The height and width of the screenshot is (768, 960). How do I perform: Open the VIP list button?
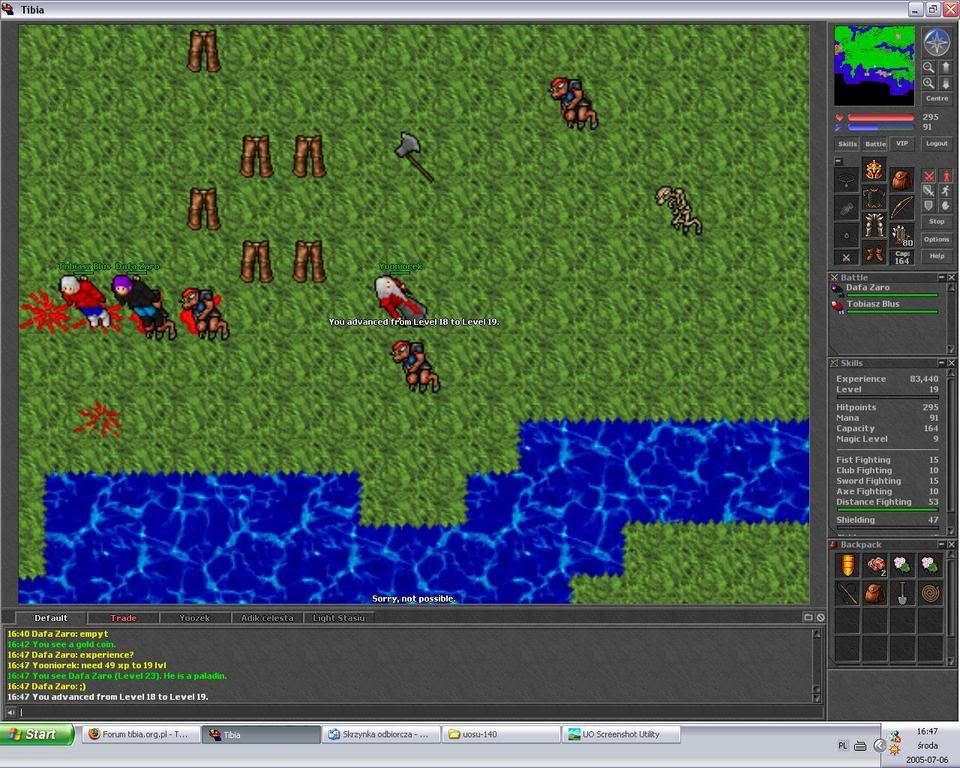(x=902, y=144)
